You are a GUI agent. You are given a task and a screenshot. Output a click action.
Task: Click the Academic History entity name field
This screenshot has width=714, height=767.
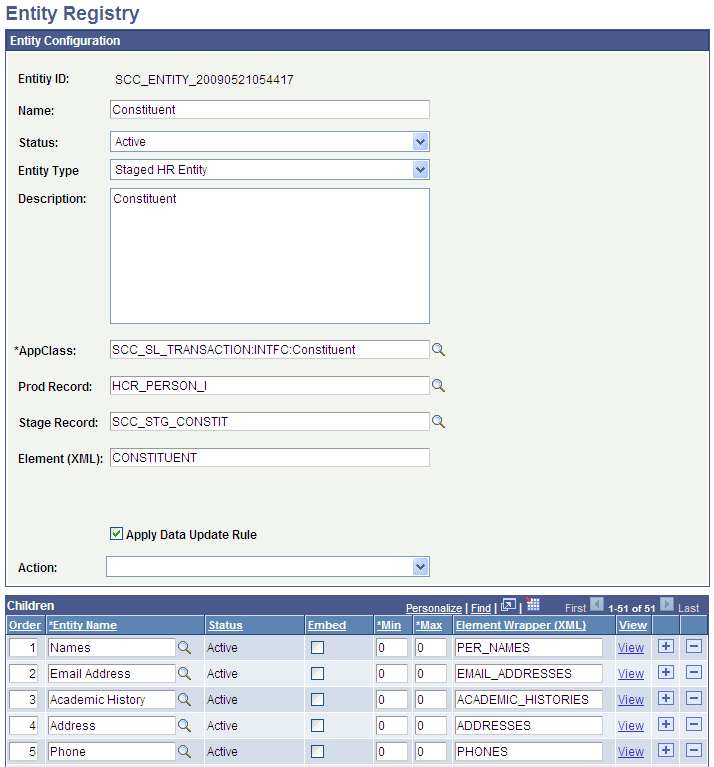(x=112, y=699)
